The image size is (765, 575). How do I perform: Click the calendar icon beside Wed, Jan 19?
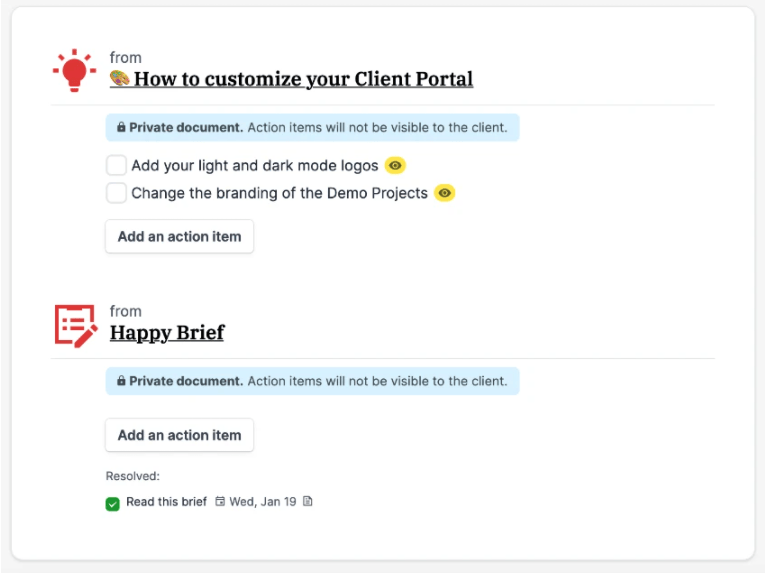point(220,502)
